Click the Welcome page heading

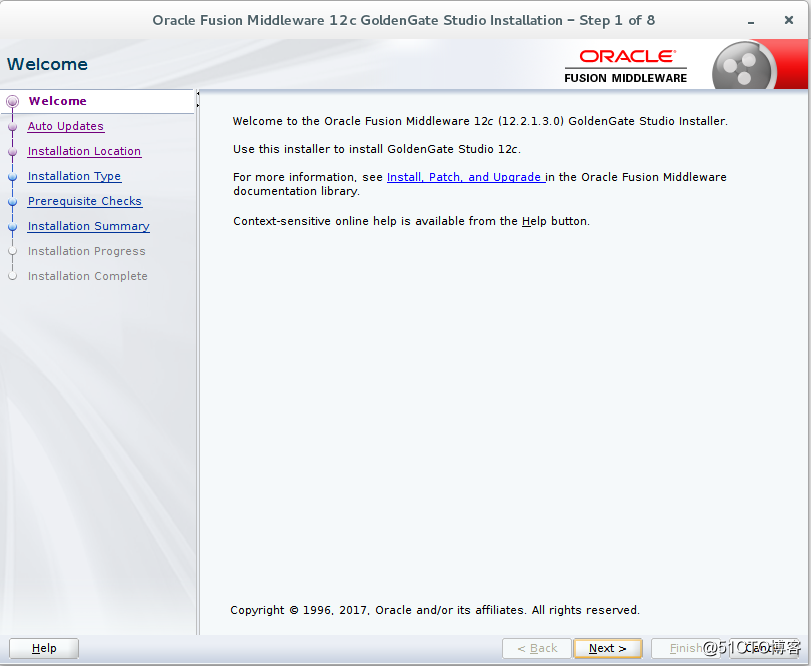point(47,64)
